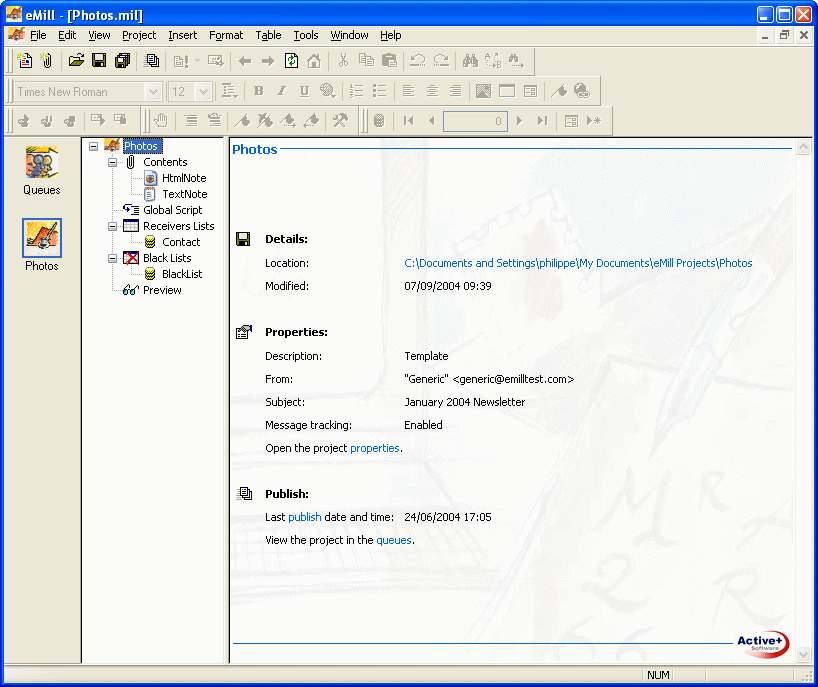Select Contact in the tree
The image size is (818, 687).
tap(181, 242)
